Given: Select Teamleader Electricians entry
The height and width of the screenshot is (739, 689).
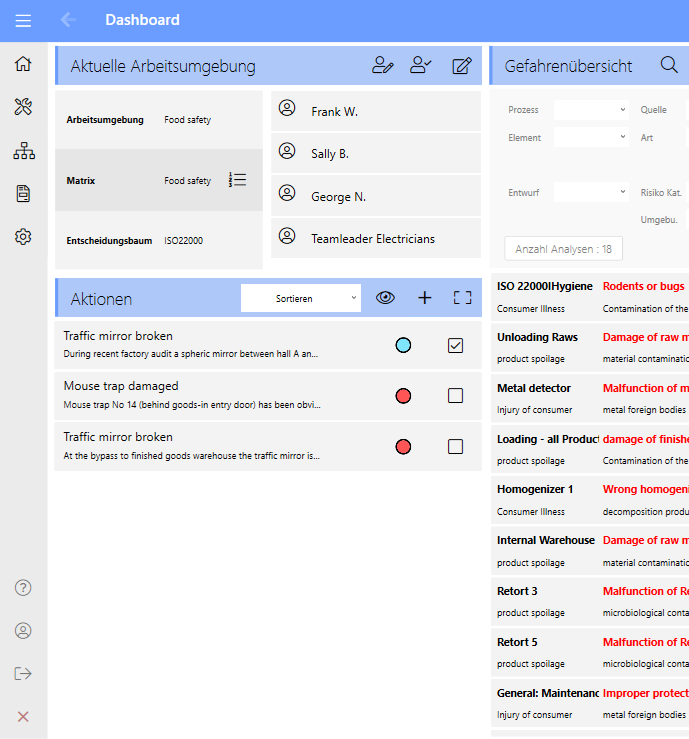Looking at the screenshot, I should click(x=376, y=238).
